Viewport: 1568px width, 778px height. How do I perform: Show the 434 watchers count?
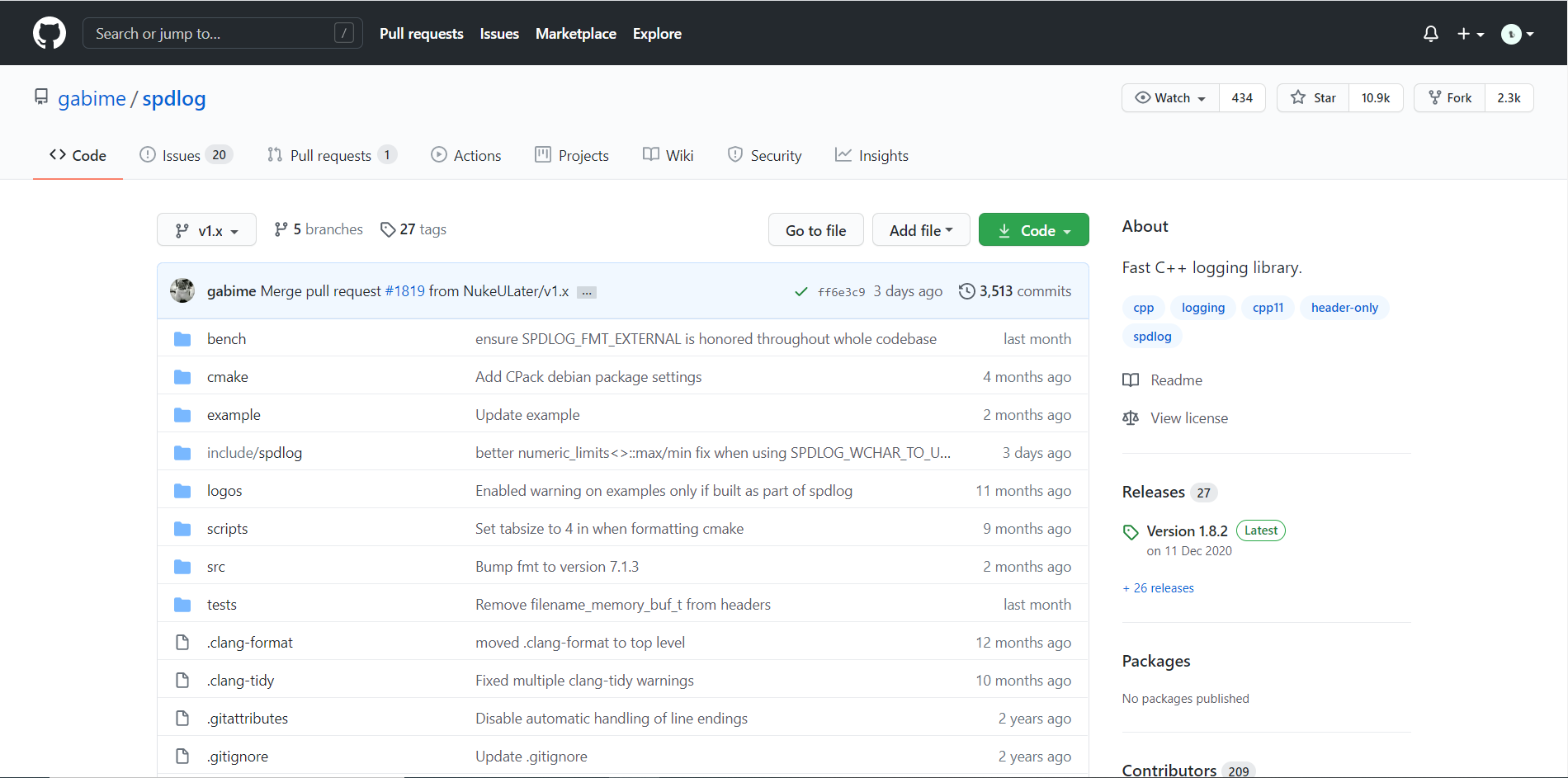tap(1242, 97)
